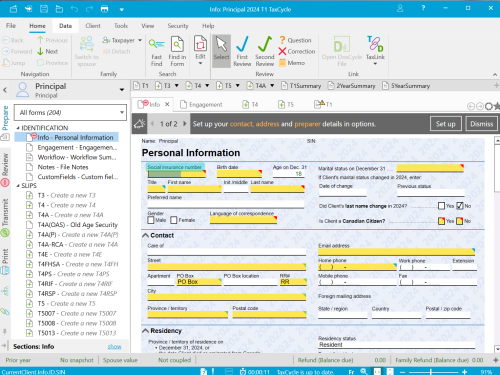Switch to the Engagement form tab
The image size is (500, 375).
point(201,105)
